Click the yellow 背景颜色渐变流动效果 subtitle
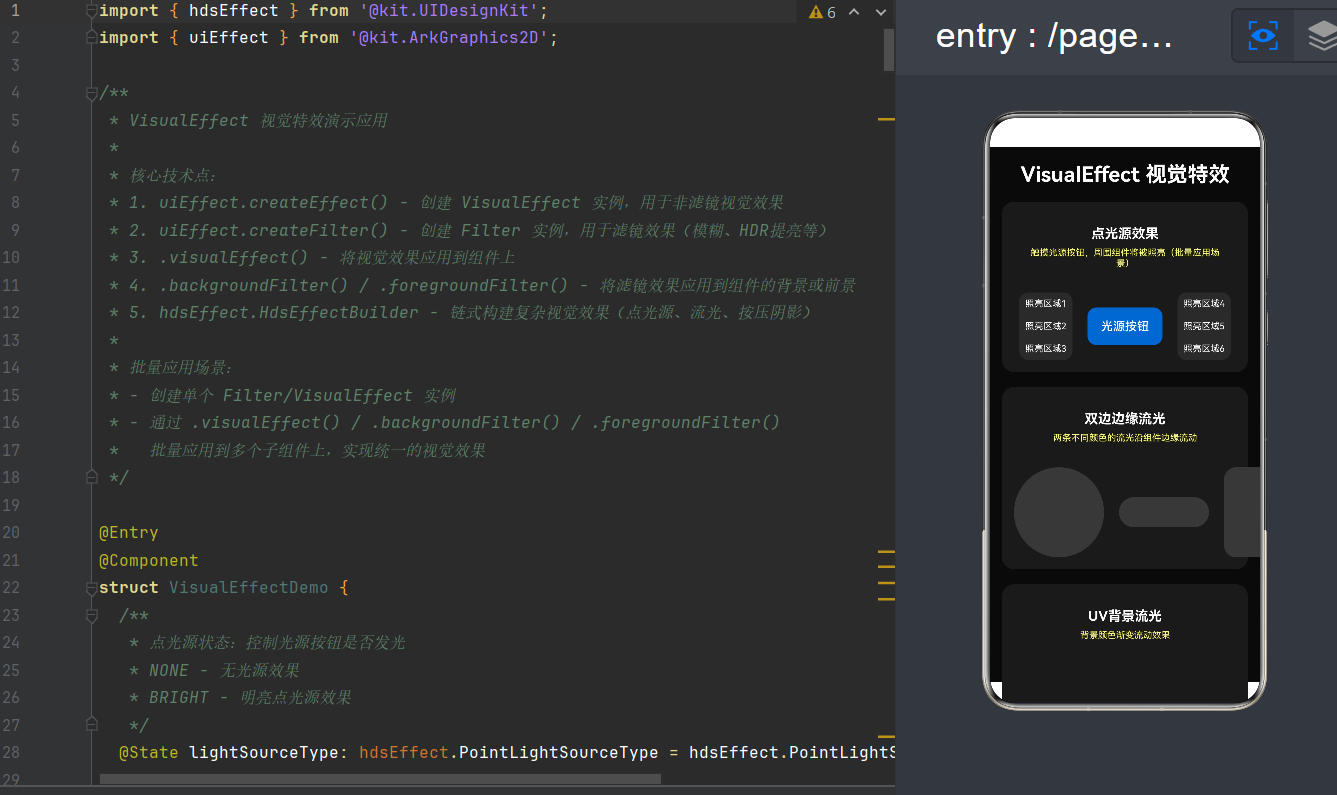The height and width of the screenshot is (795, 1337). (x=1125, y=635)
